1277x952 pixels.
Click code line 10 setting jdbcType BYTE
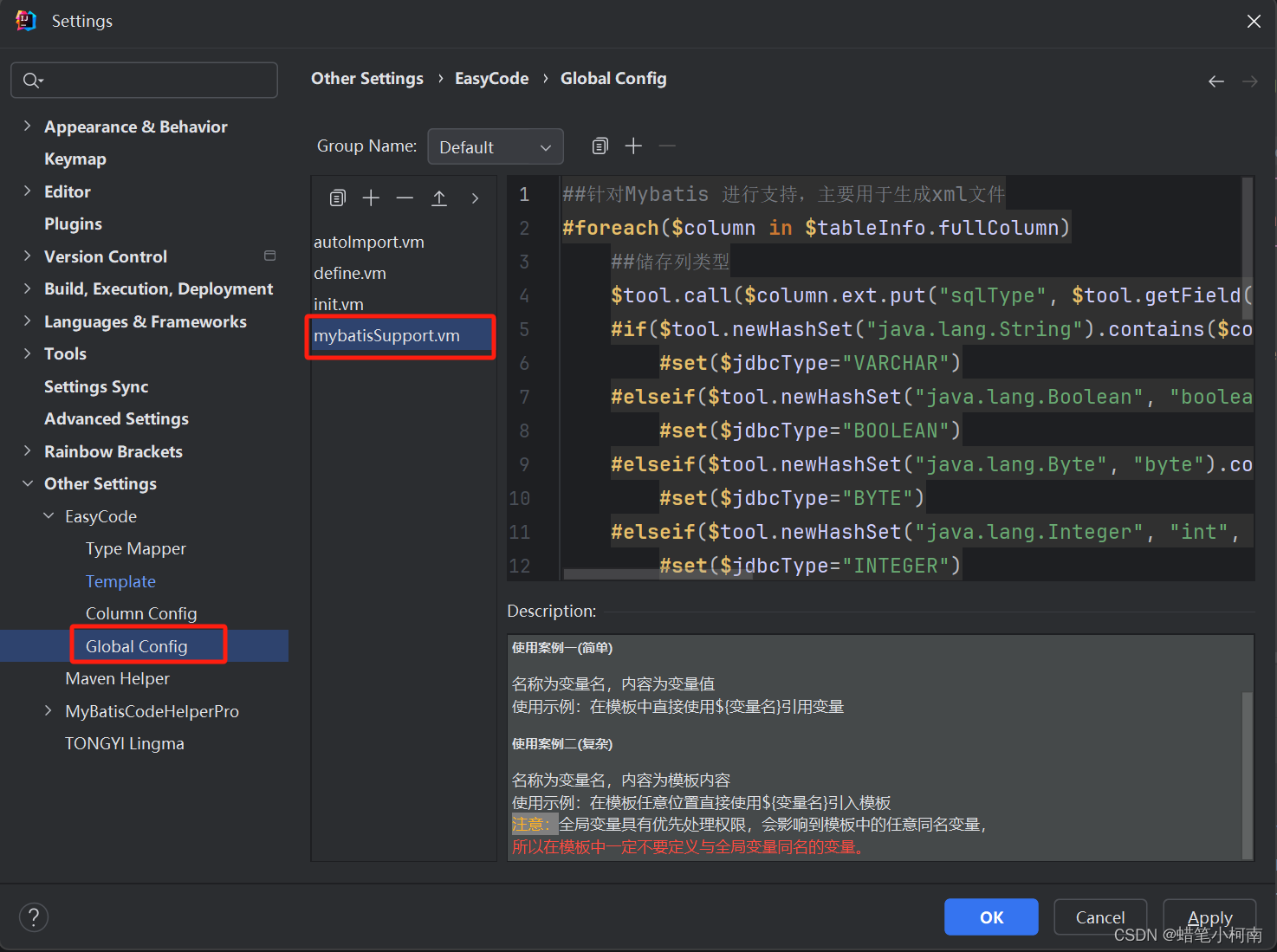(x=792, y=498)
